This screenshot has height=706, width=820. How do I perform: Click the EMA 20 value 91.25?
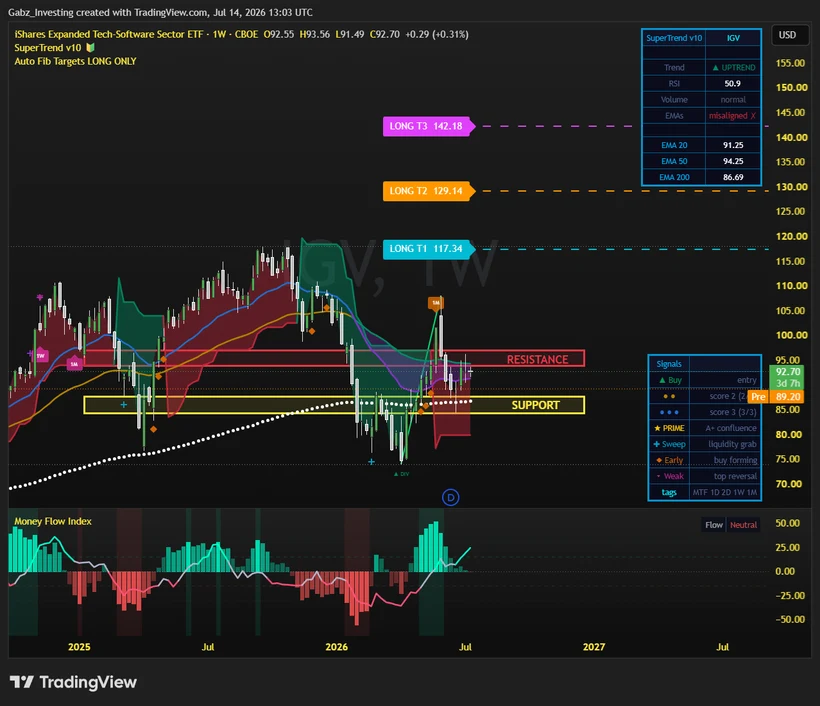[733, 145]
